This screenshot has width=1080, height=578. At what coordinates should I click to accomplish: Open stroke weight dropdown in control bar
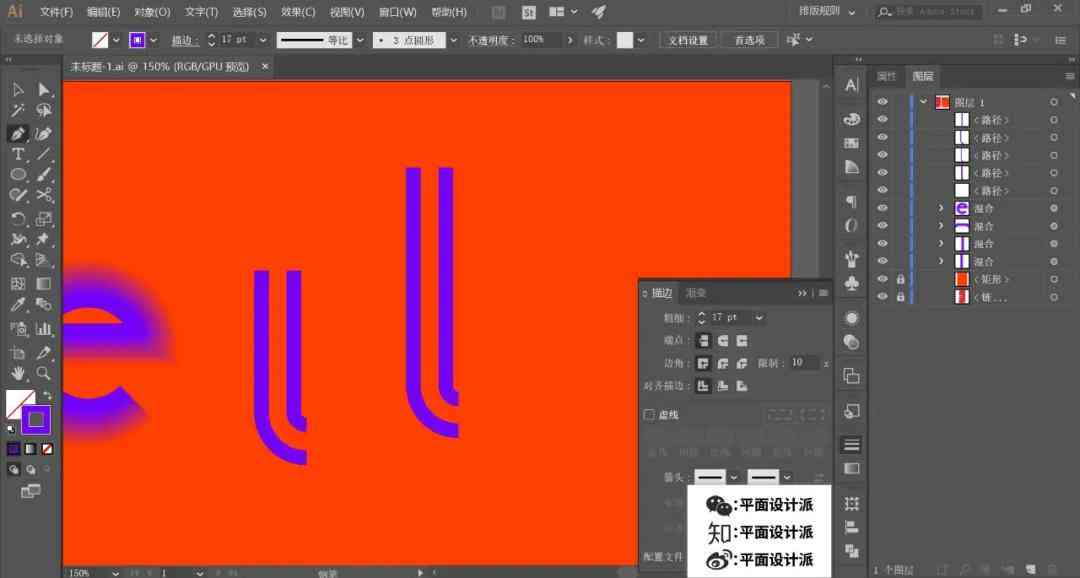262,40
